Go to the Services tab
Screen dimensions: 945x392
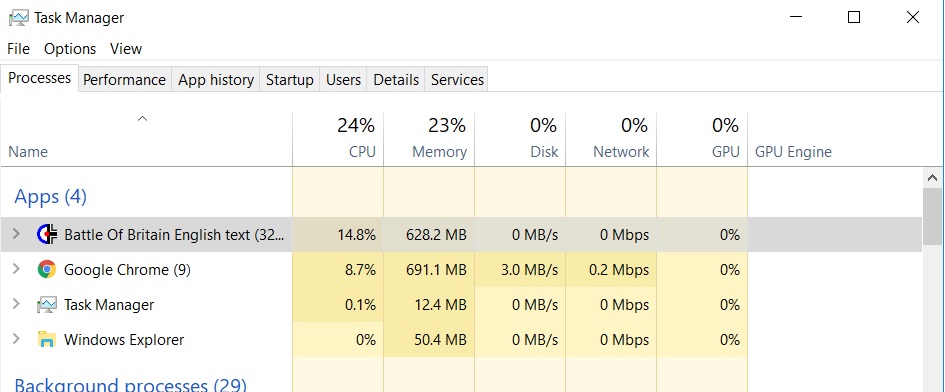457,80
